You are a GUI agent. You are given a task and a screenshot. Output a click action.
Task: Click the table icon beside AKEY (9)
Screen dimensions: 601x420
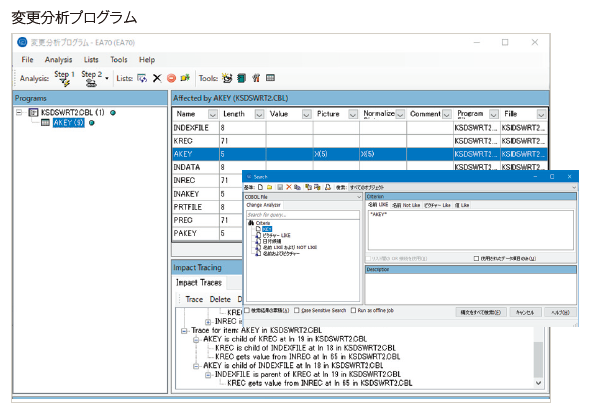coord(45,123)
